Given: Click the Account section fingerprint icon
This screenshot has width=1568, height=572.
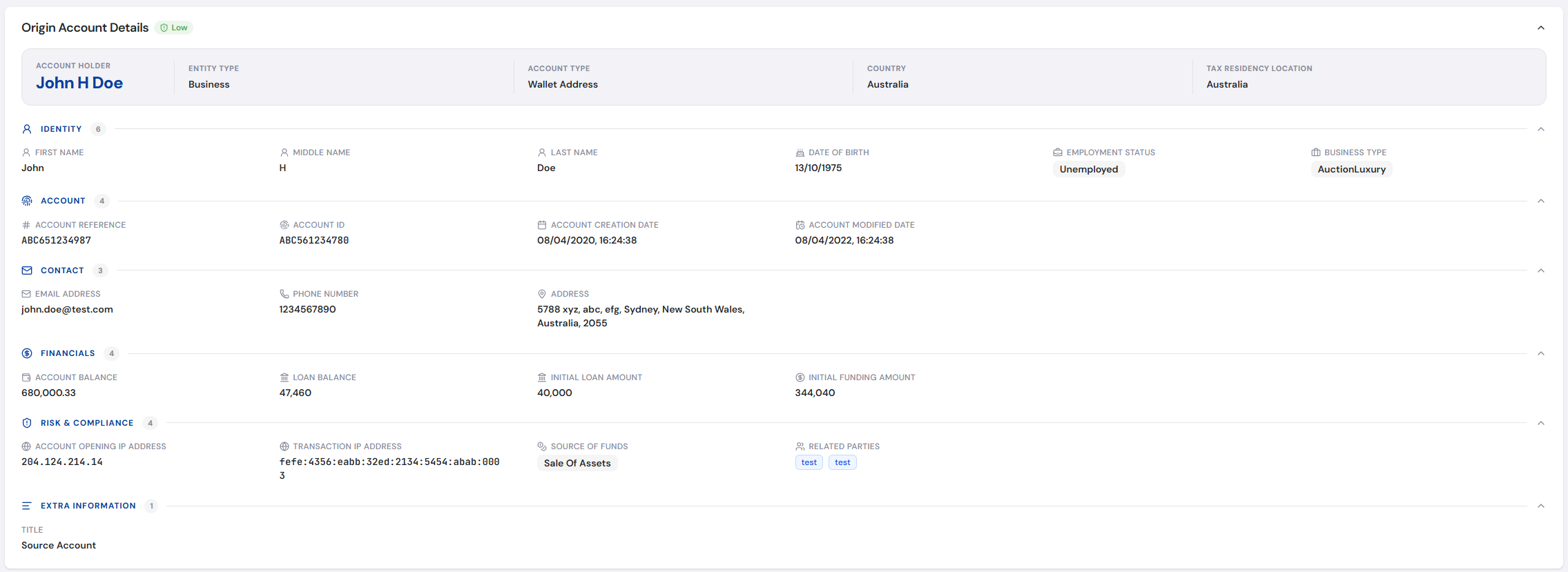Looking at the screenshot, I should 27,201.
